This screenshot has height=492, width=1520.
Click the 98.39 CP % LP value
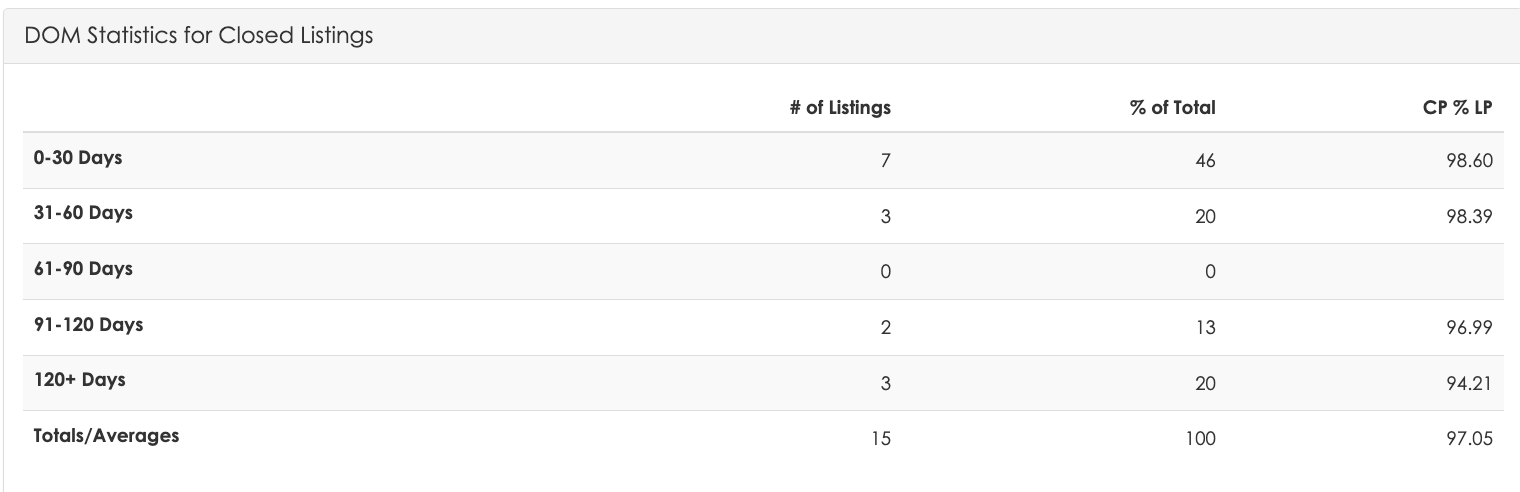pos(1468,215)
